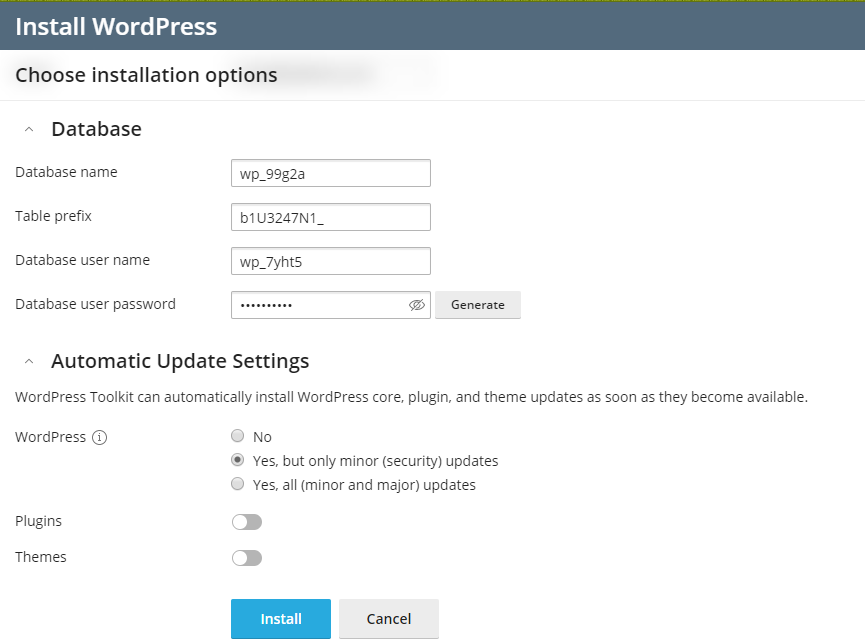Reveal the database password with the eye icon
The image size is (865, 644).
coord(417,305)
